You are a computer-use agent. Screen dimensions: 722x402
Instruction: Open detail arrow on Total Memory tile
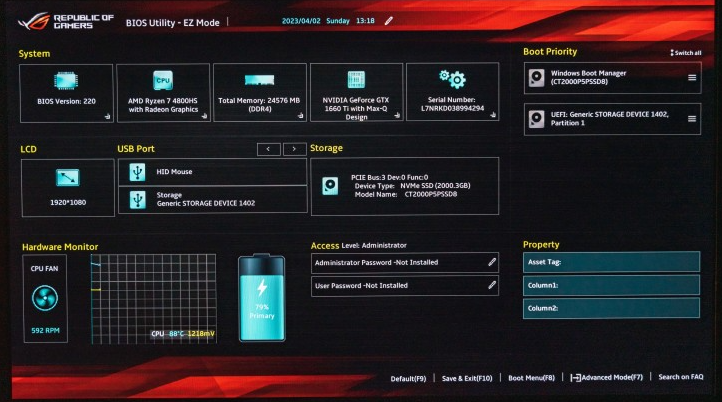point(300,116)
